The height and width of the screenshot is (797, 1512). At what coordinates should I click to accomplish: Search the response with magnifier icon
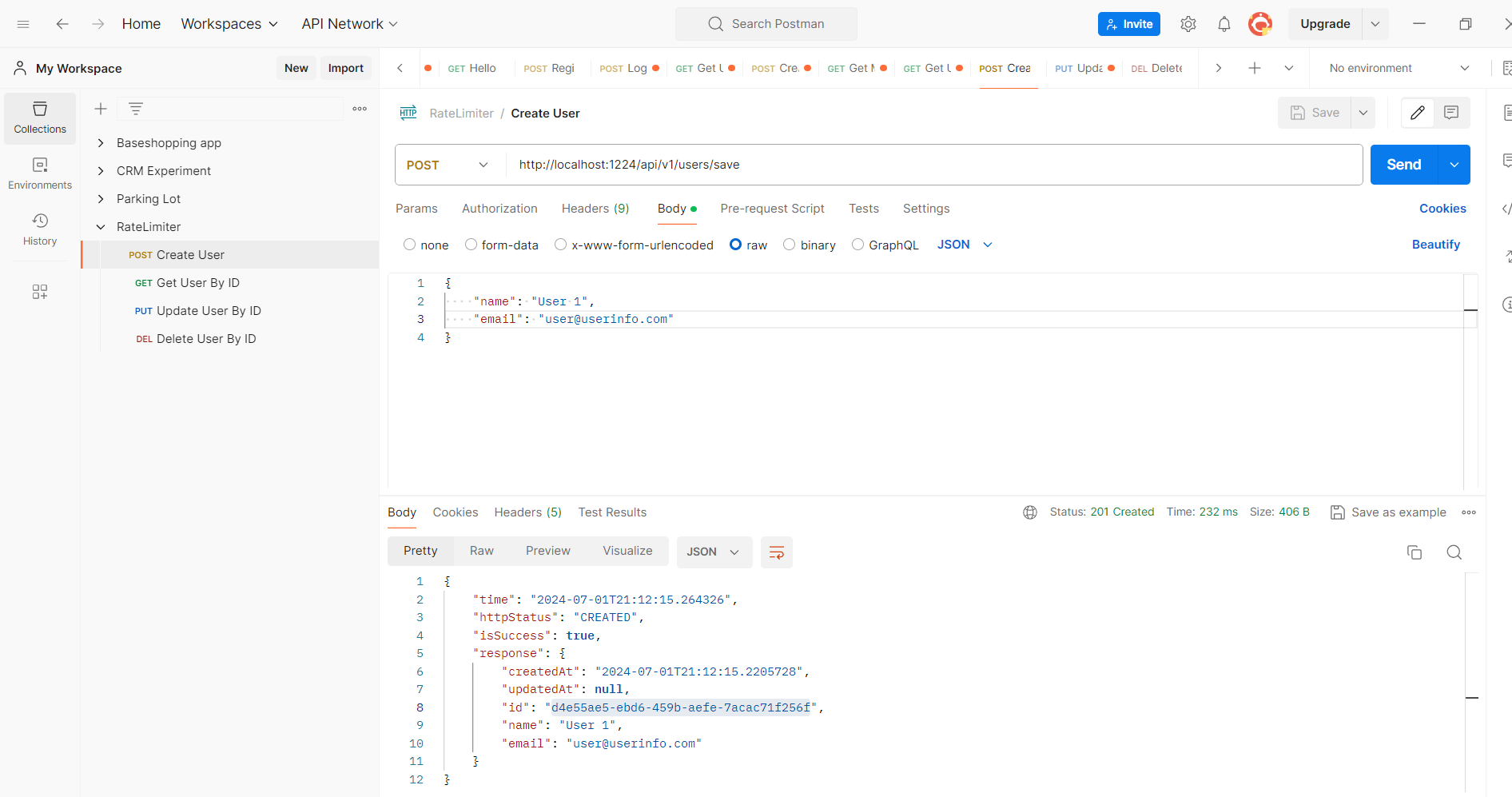(x=1454, y=552)
